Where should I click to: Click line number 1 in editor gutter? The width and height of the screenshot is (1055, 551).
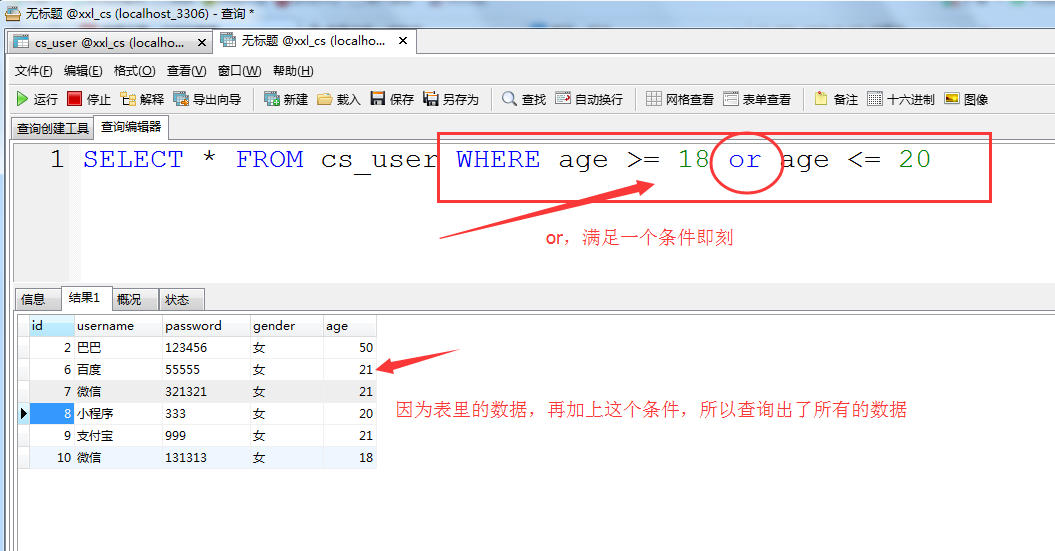[57, 159]
